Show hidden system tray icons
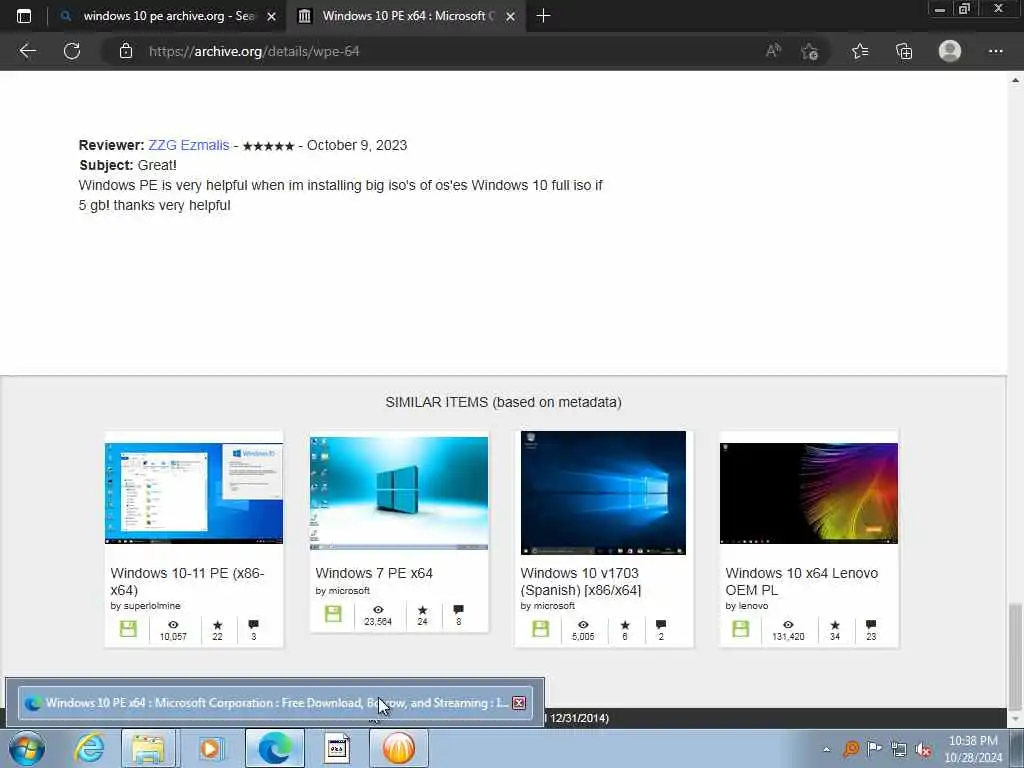 coord(827,749)
